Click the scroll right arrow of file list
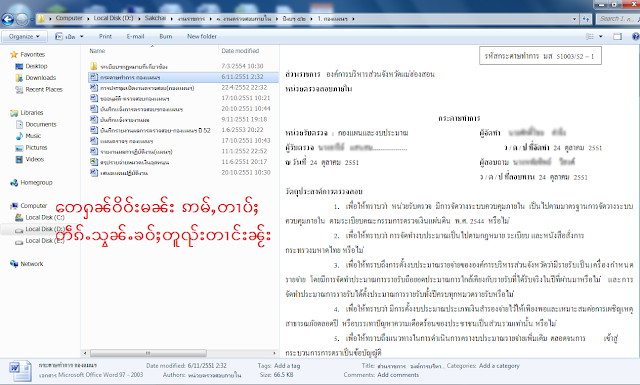The width and height of the screenshot is (640, 385). [x=274, y=353]
